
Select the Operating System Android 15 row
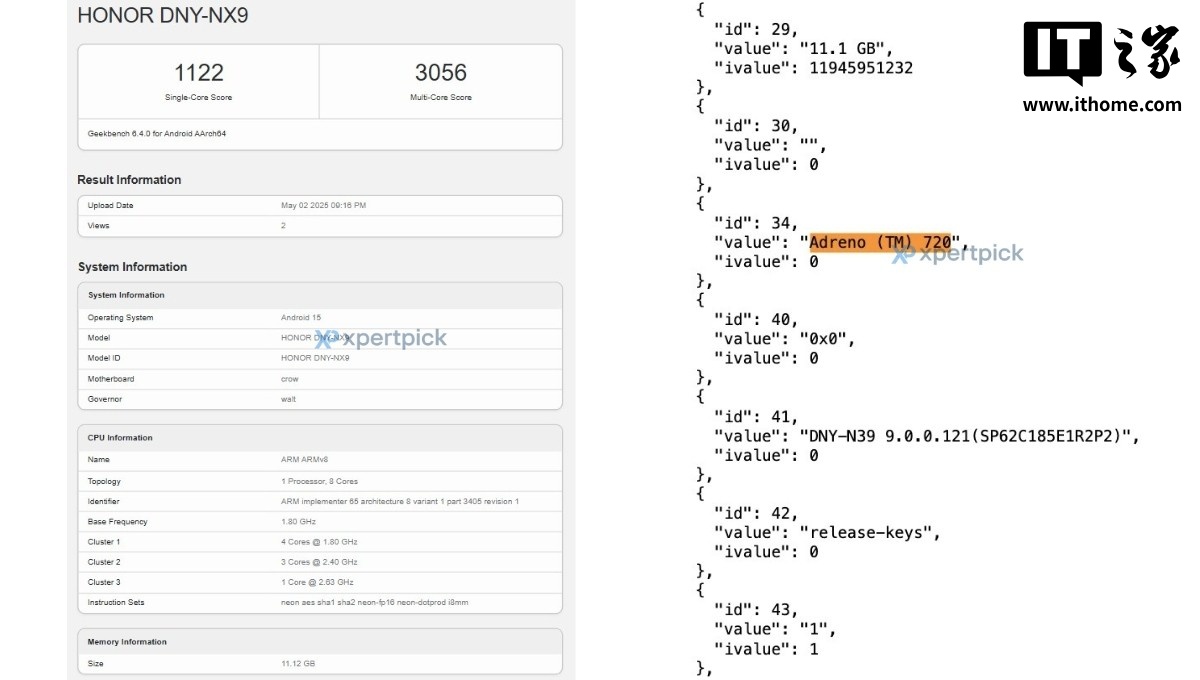(x=319, y=317)
